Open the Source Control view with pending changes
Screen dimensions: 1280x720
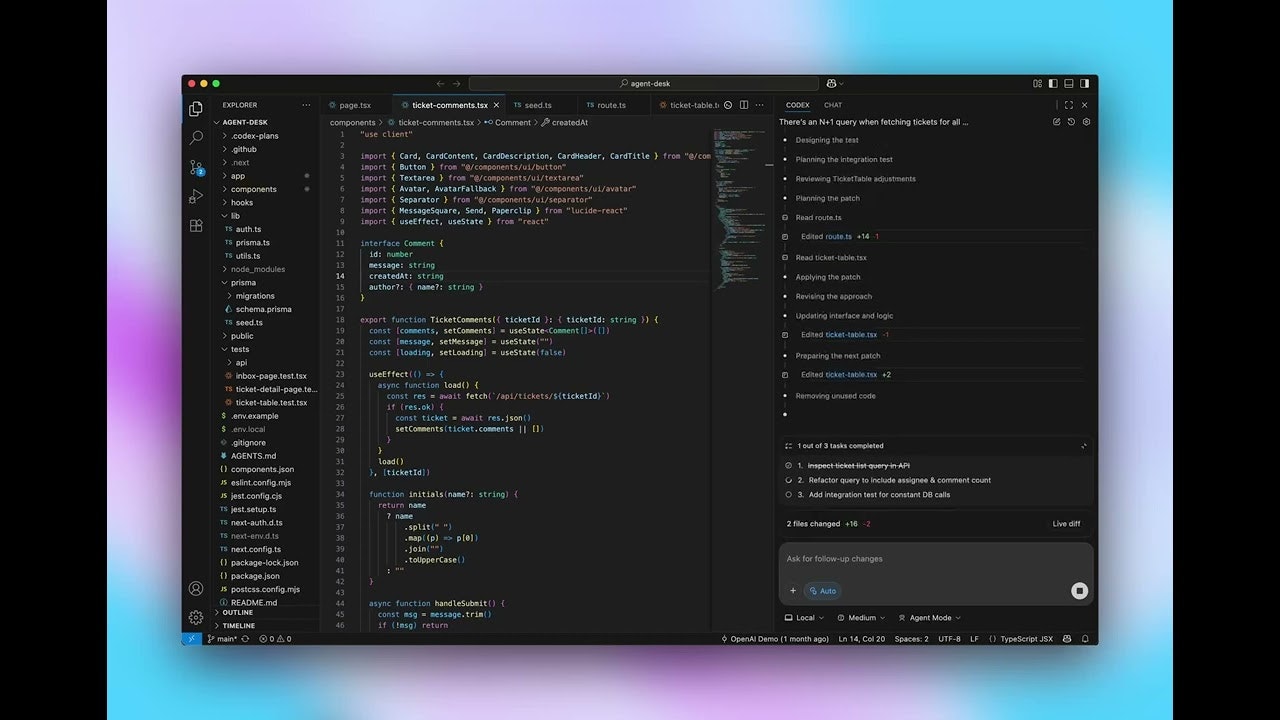pos(196,169)
